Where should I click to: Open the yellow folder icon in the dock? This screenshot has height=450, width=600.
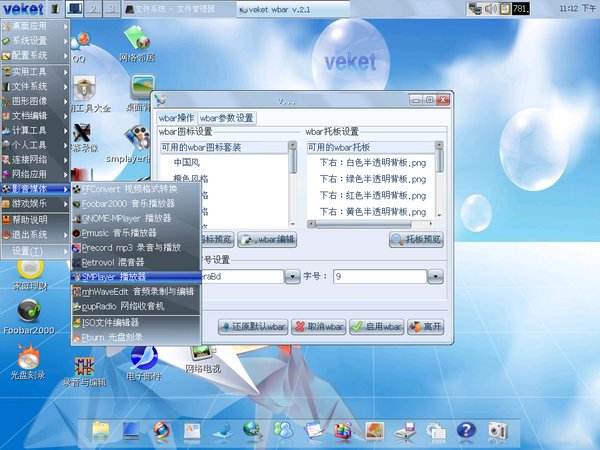tap(101, 430)
